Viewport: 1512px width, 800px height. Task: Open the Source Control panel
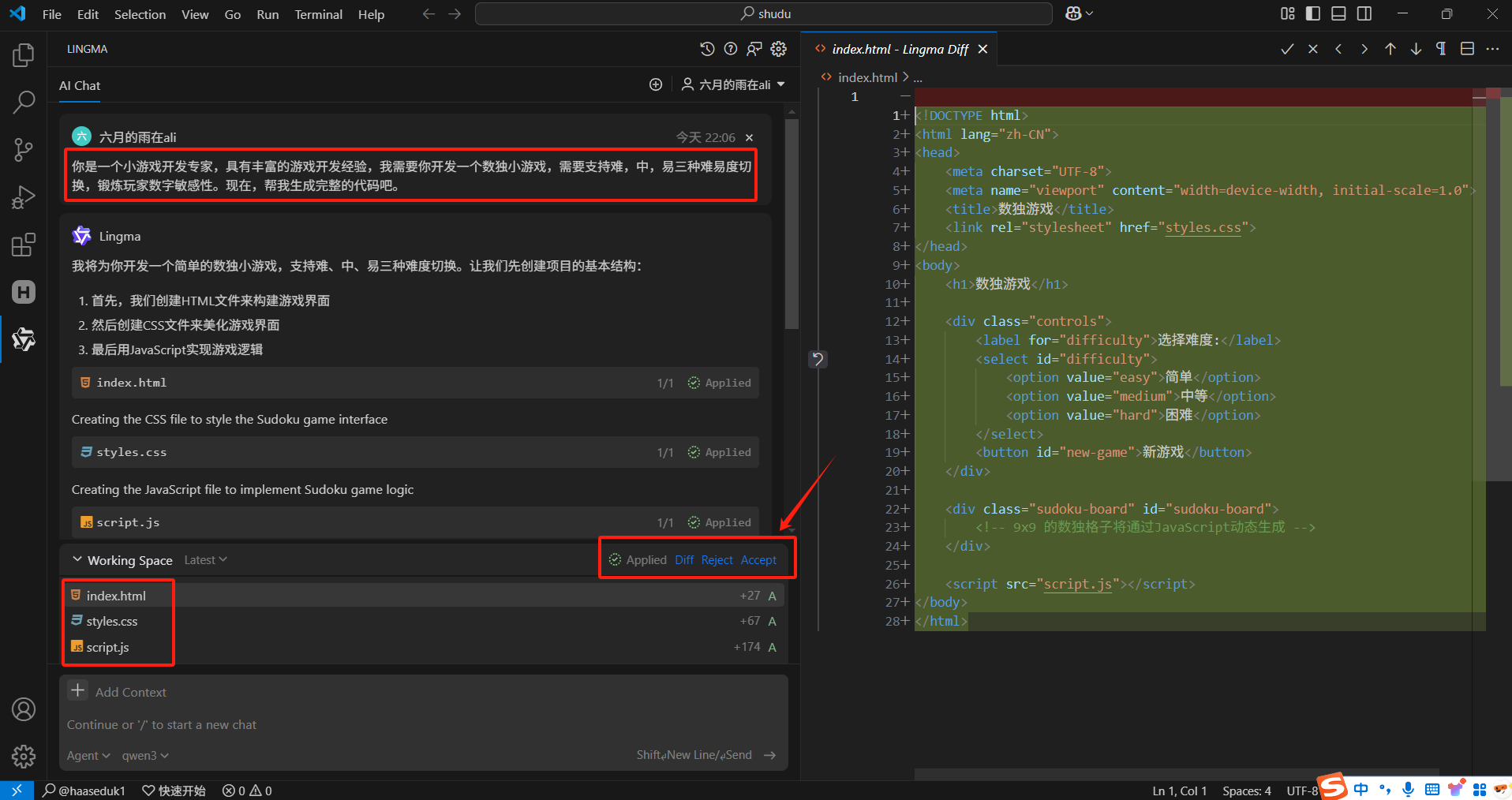[x=23, y=149]
